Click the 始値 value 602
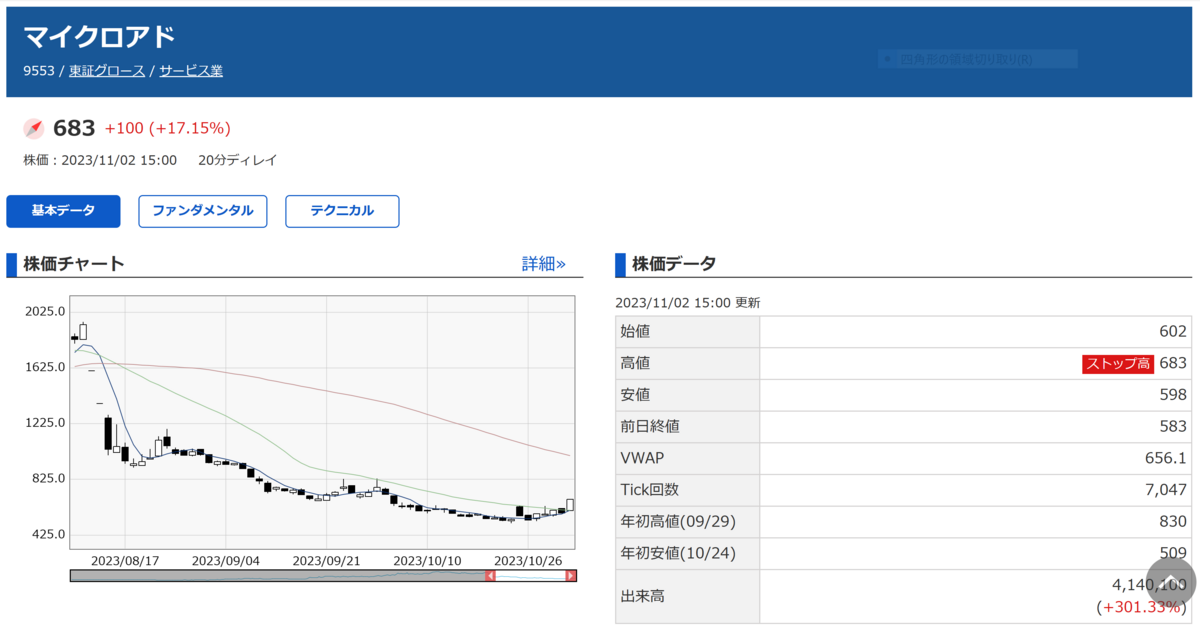This screenshot has height=631, width=1200. pos(1173,331)
